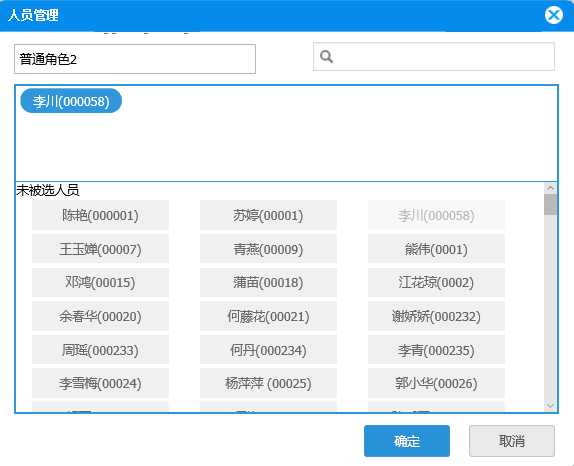Remove selected person 李川(000058) tag
This screenshot has height=466, width=574.
click(71, 101)
